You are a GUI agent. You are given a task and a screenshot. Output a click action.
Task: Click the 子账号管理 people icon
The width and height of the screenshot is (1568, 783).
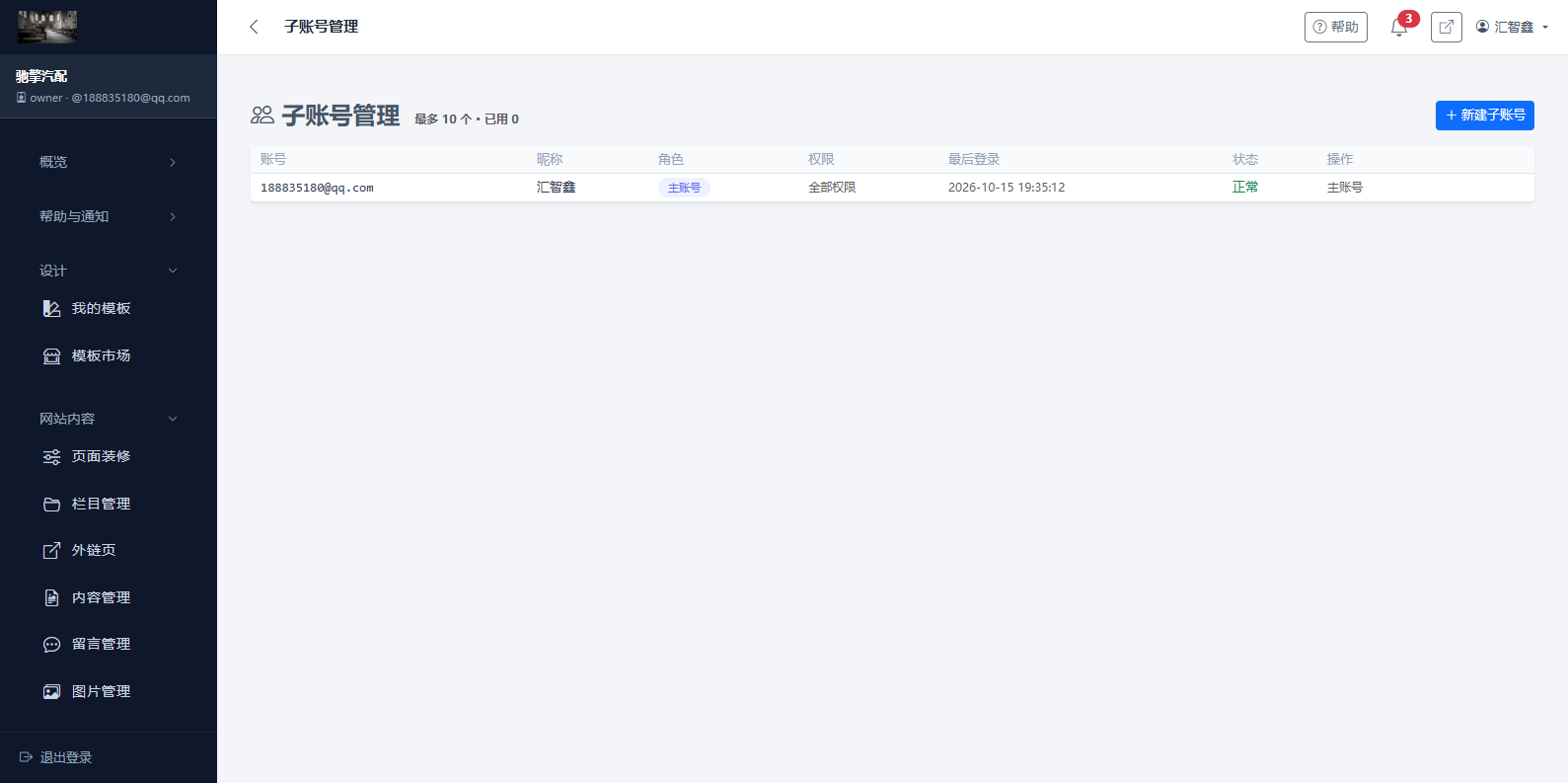click(262, 116)
